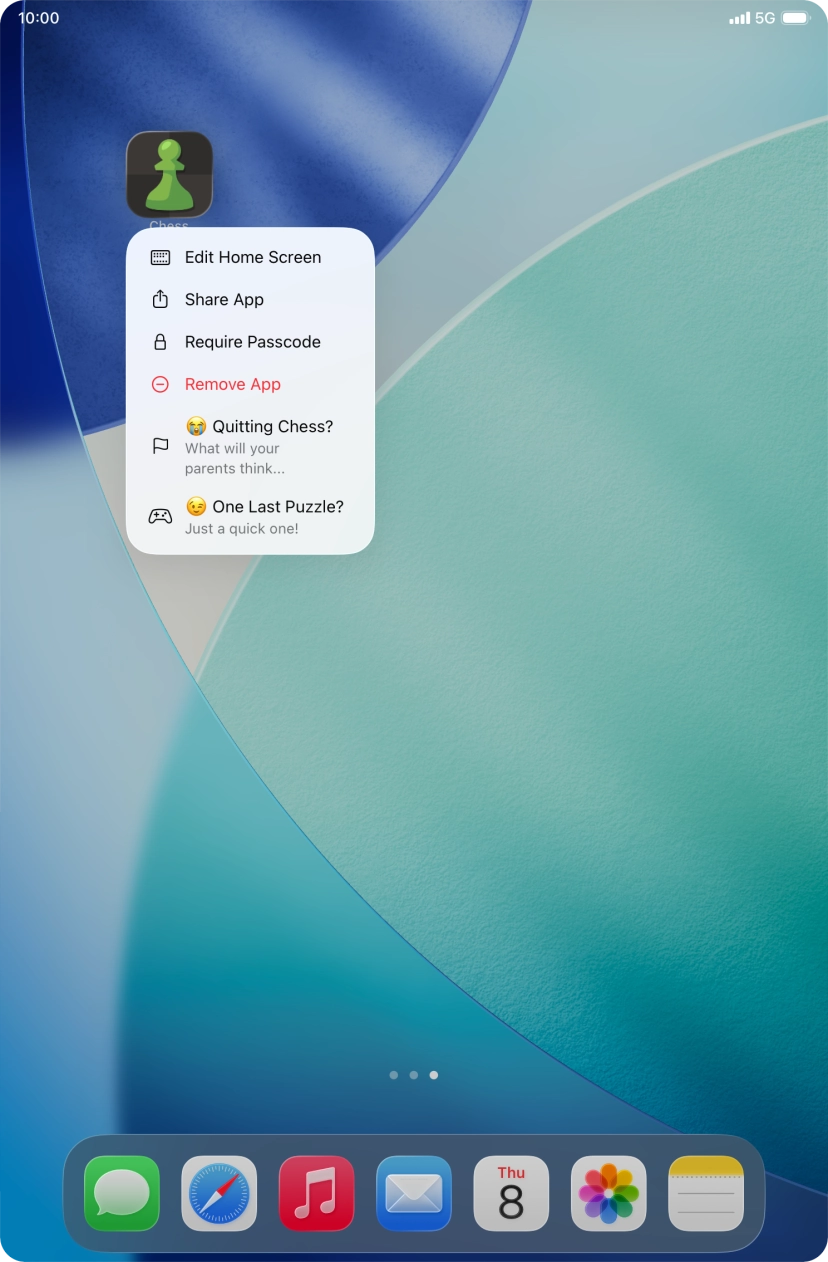Choose One Last Puzzle? option

(x=264, y=516)
